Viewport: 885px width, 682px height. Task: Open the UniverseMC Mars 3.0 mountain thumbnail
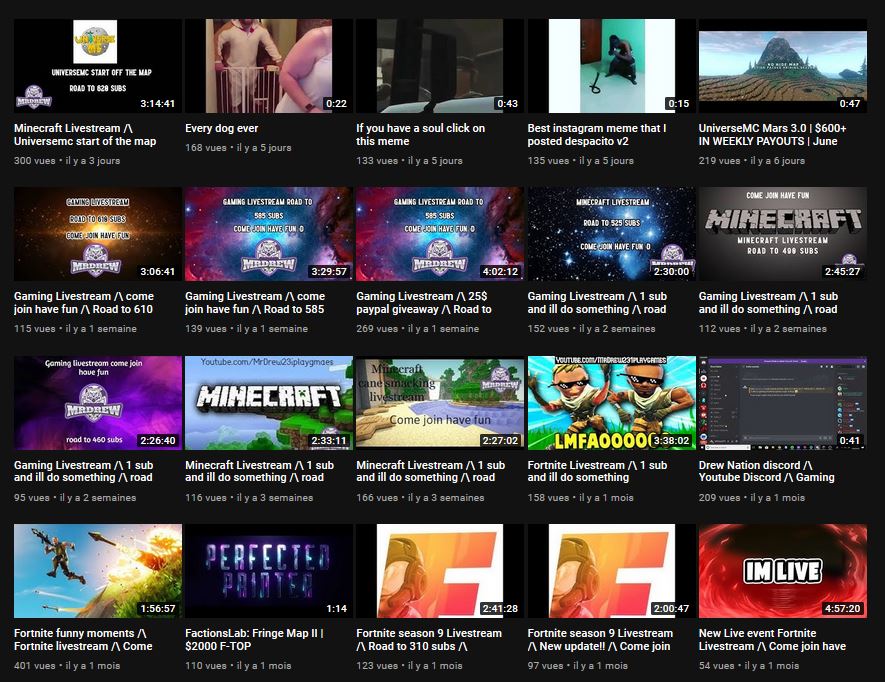click(782, 66)
